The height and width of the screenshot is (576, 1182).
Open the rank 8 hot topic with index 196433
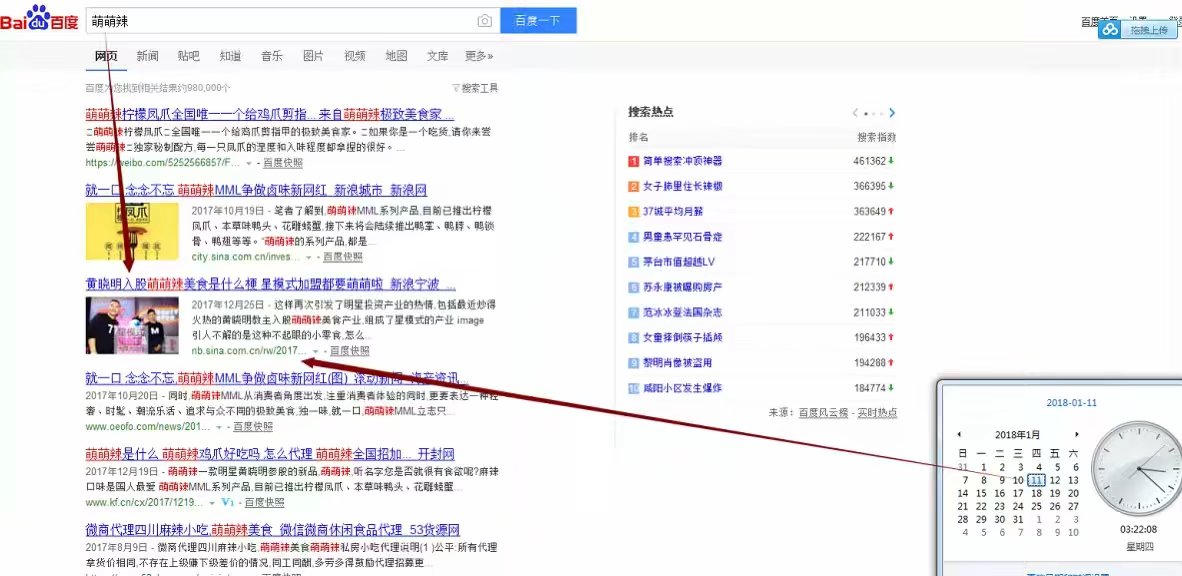(x=682, y=338)
